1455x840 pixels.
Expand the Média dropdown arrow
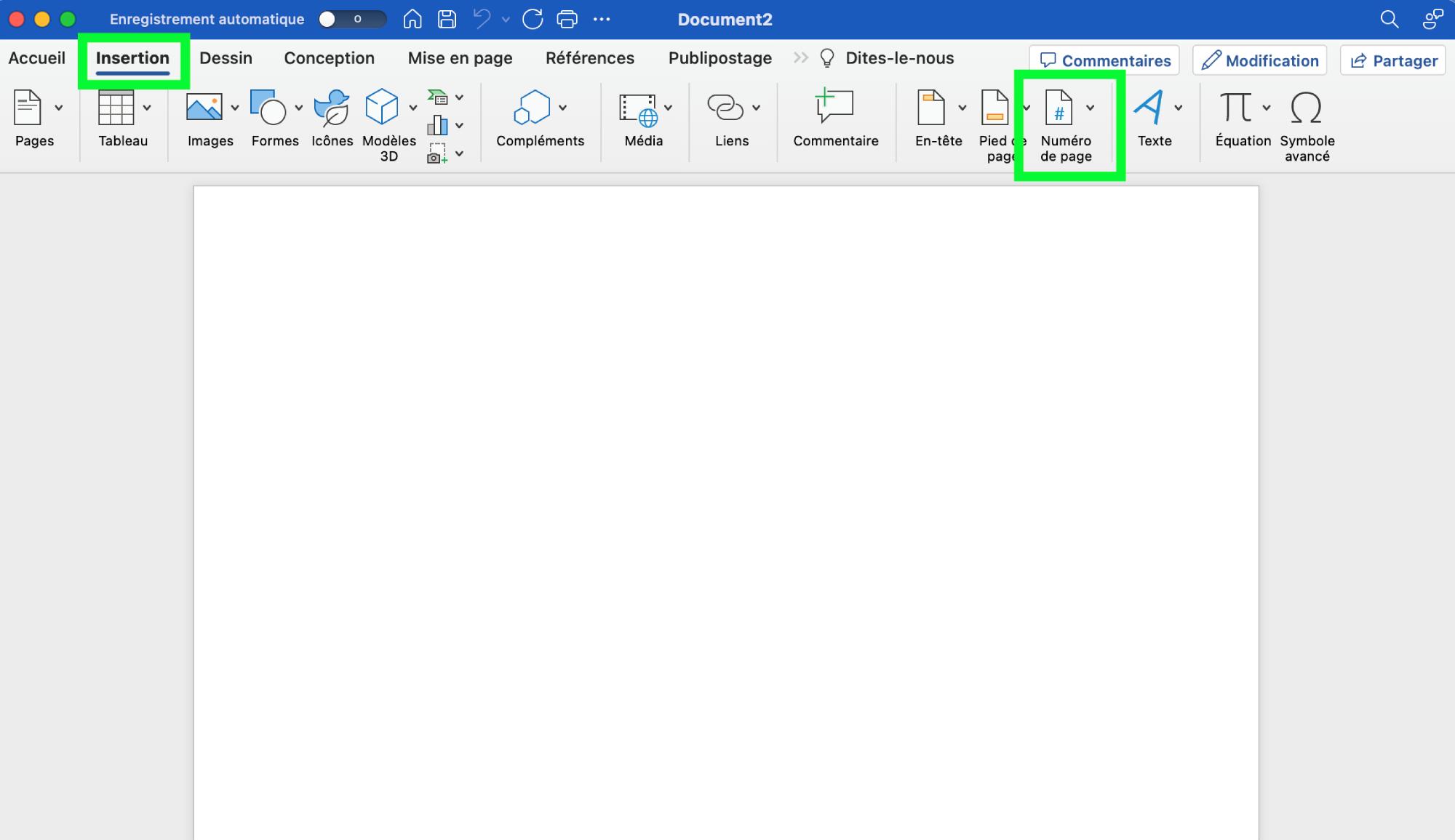point(669,108)
